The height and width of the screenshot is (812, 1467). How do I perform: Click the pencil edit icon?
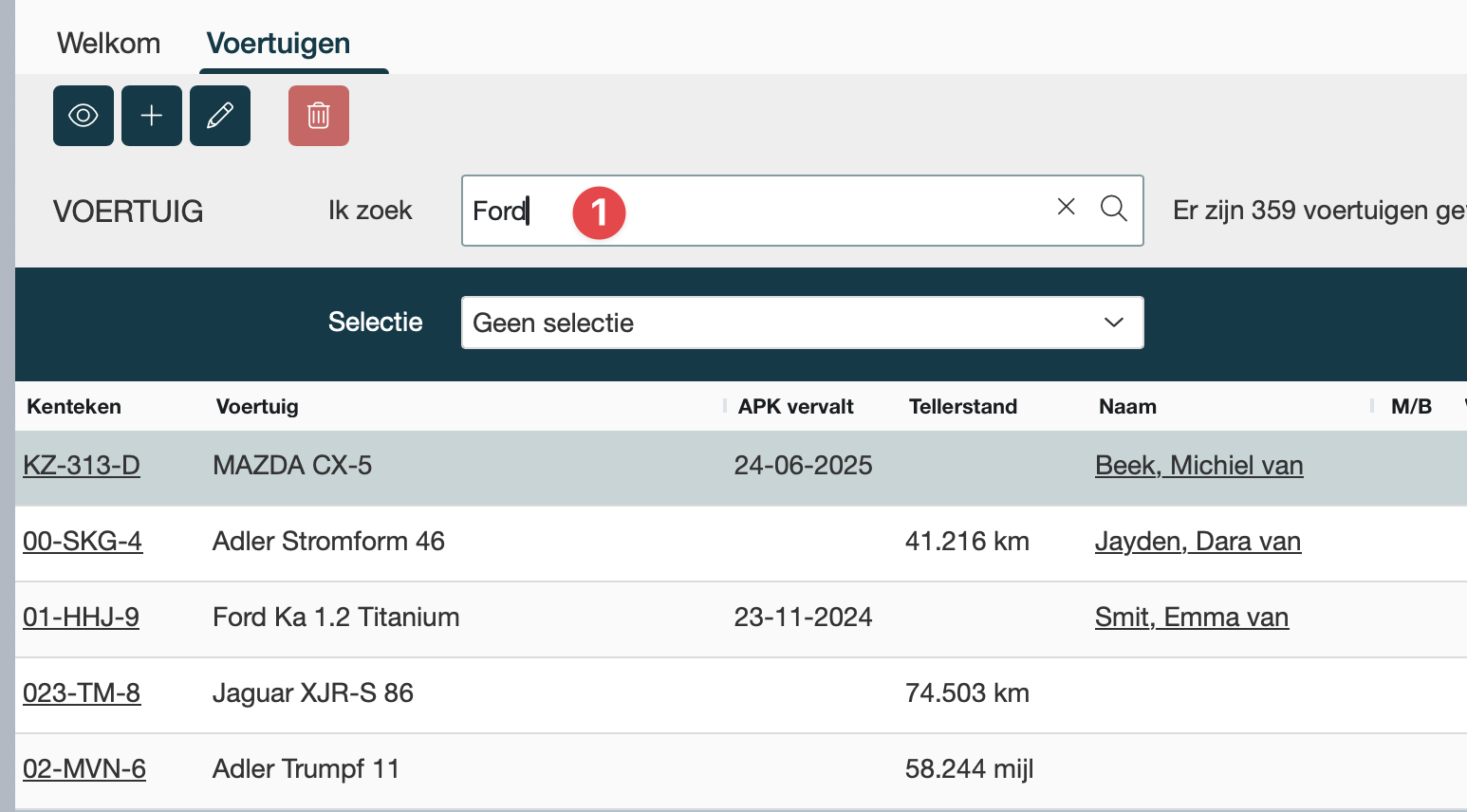pos(220,116)
